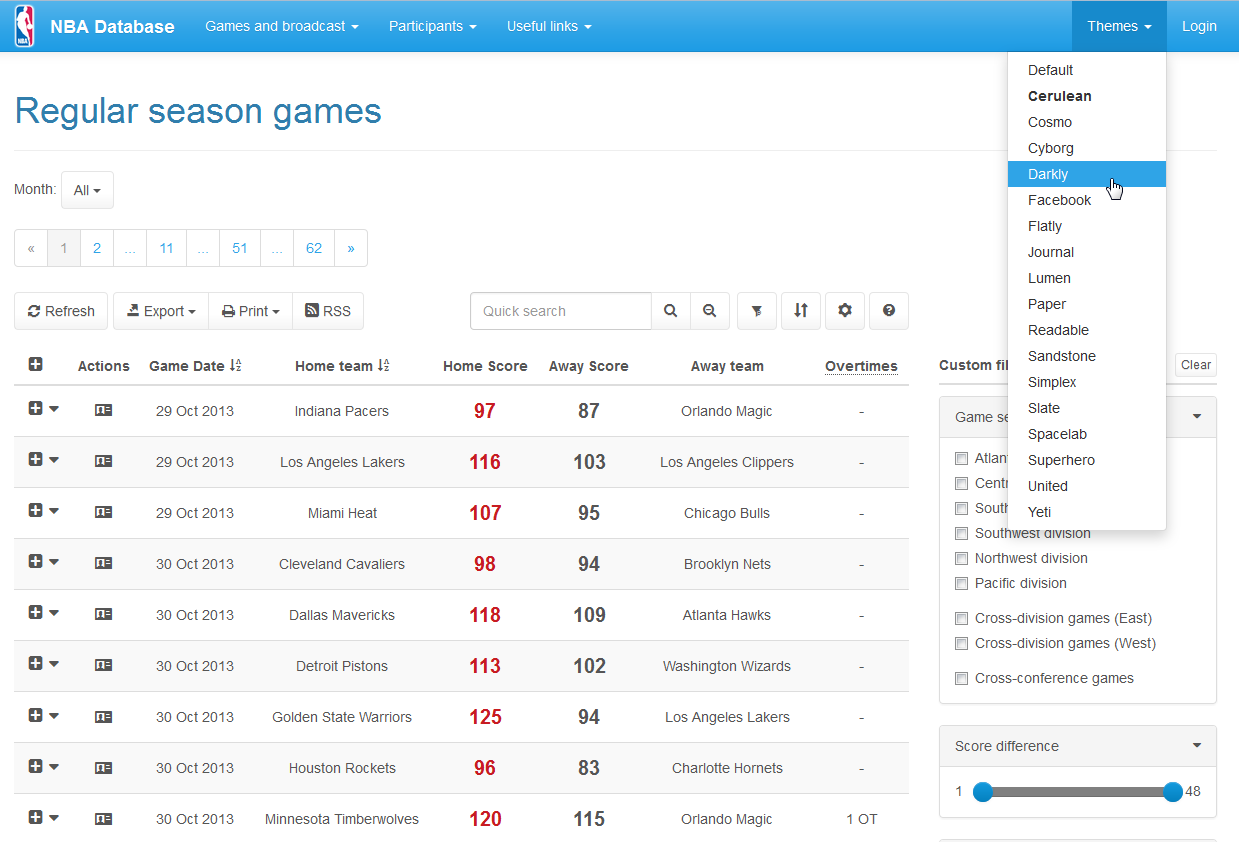
Task: Click the magnifier search button beside Quick search
Action: pyautogui.click(x=671, y=311)
